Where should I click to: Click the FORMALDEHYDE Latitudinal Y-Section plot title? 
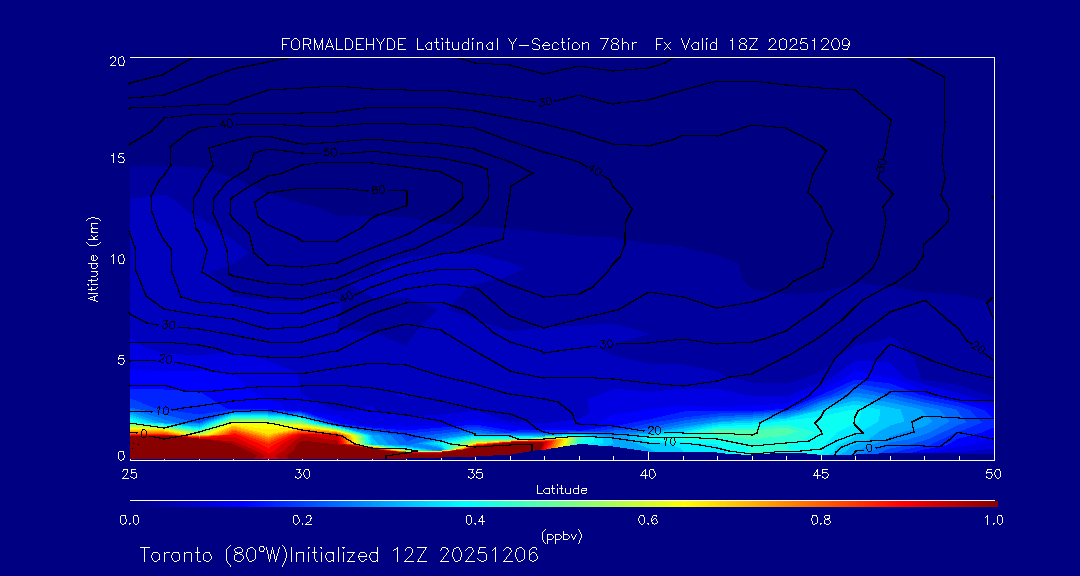coord(565,45)
